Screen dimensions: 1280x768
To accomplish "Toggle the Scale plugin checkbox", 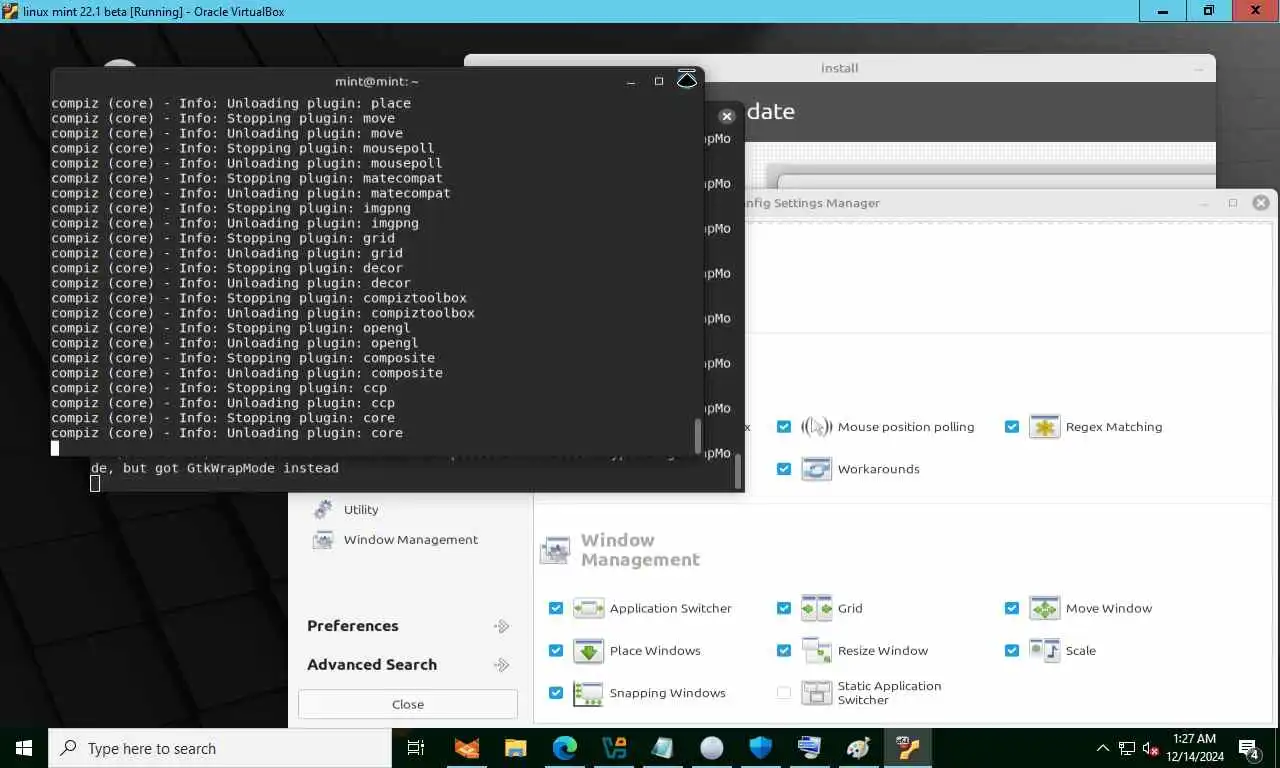I will point(1012,651).
